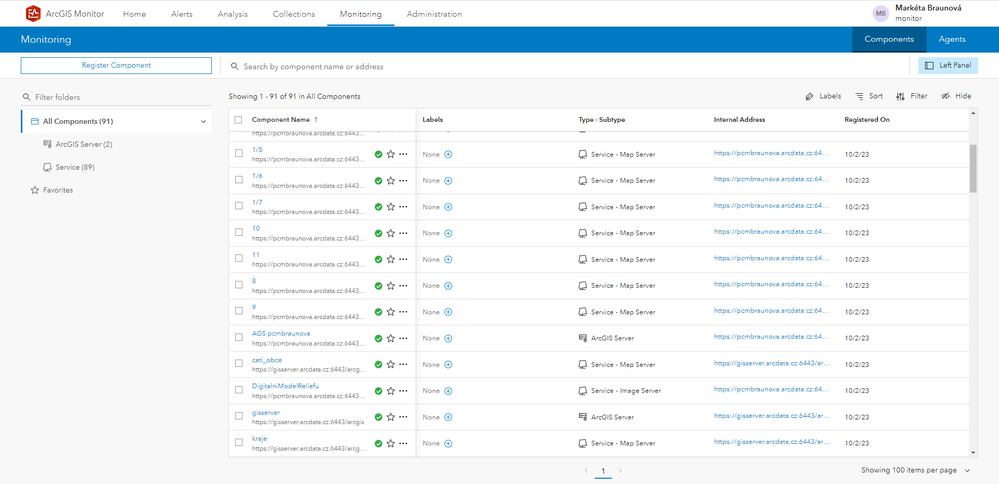Click the ArcGIS Monitor logo icon
The height and width of the screenshot is (484, 999).
click(x=33, y=14)
